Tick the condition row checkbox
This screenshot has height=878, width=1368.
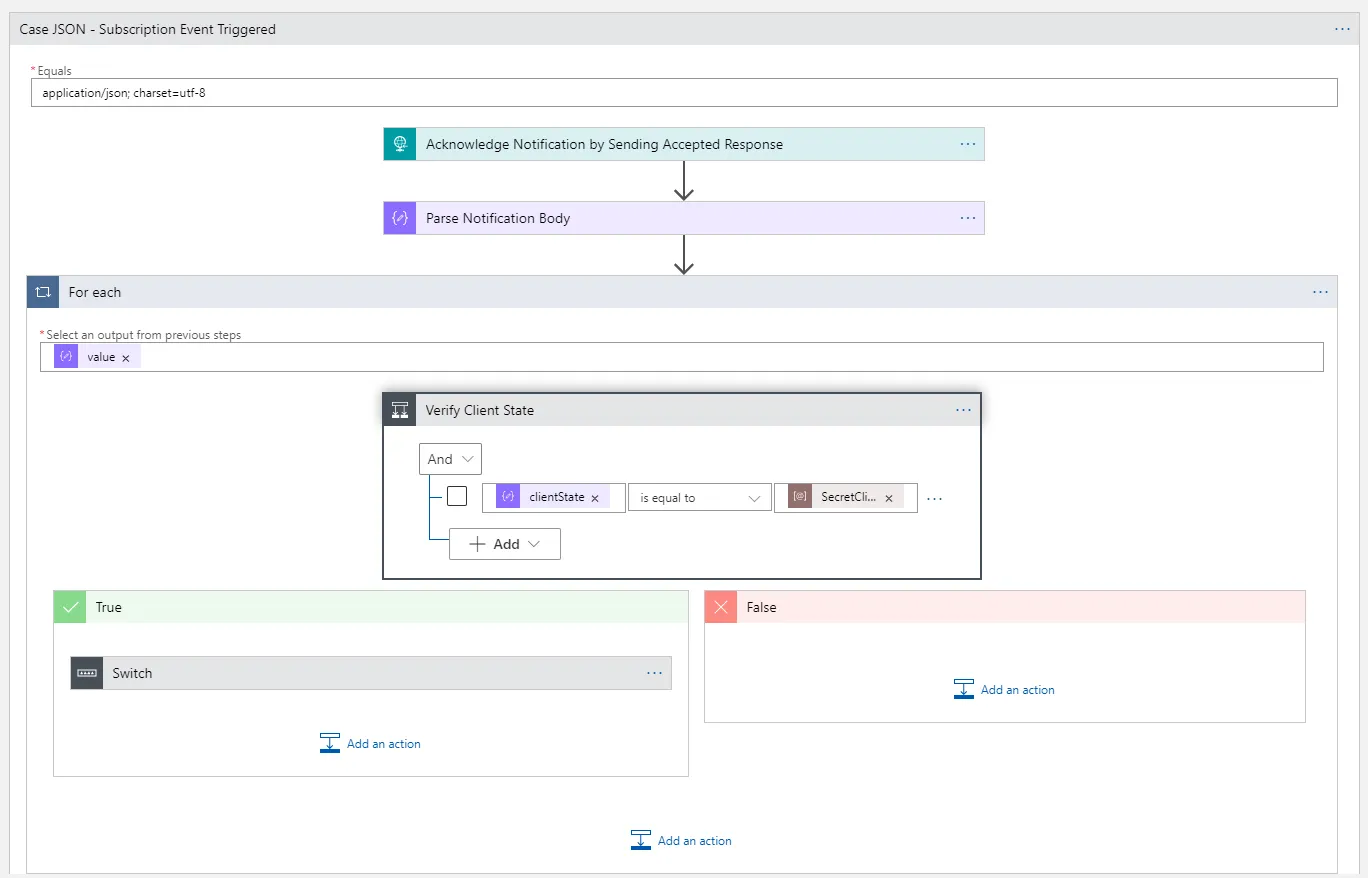pyautogui.click(x=457, y=496)
